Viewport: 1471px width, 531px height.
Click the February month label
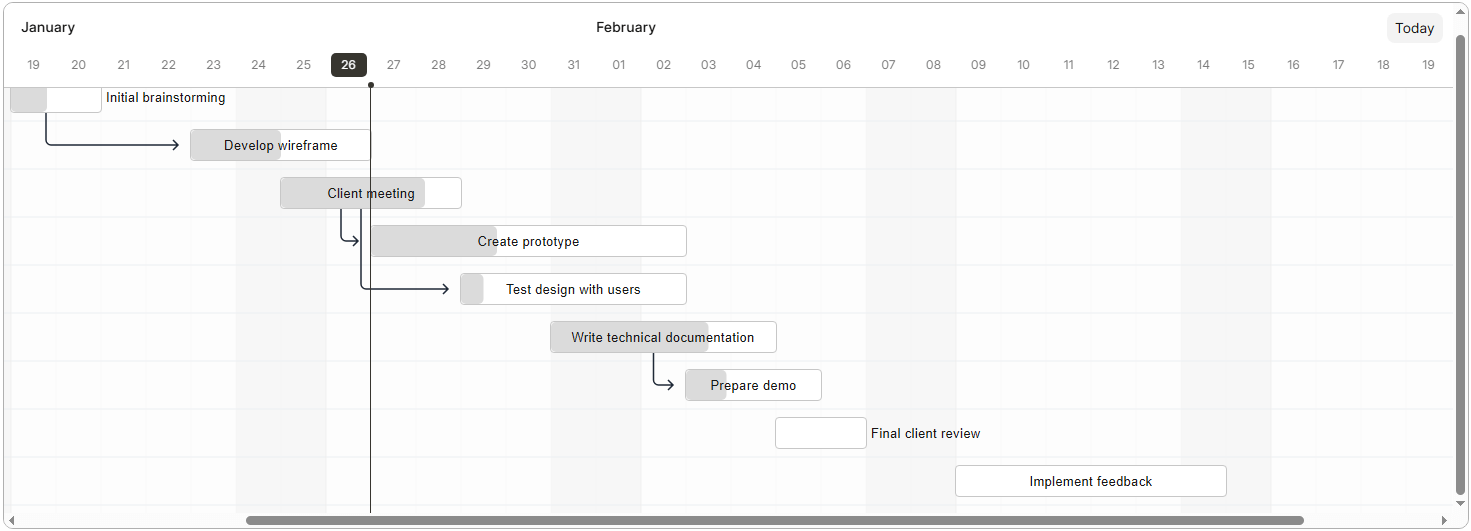click(x=626, y=27)
